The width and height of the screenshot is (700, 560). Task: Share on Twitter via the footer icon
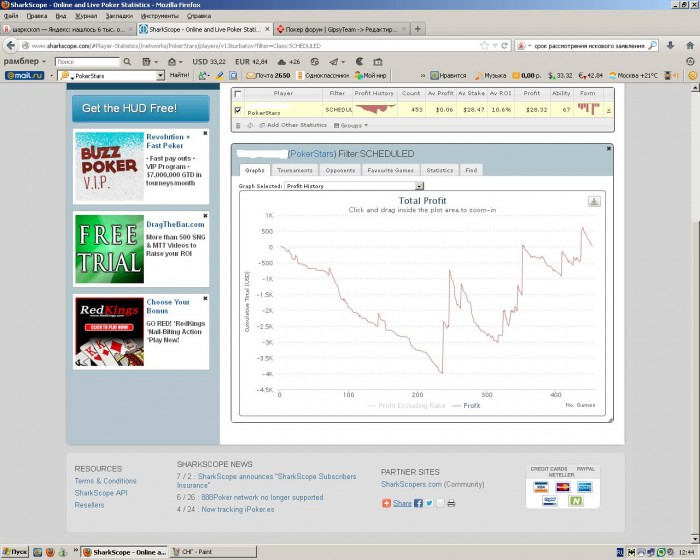pos(429,503)
